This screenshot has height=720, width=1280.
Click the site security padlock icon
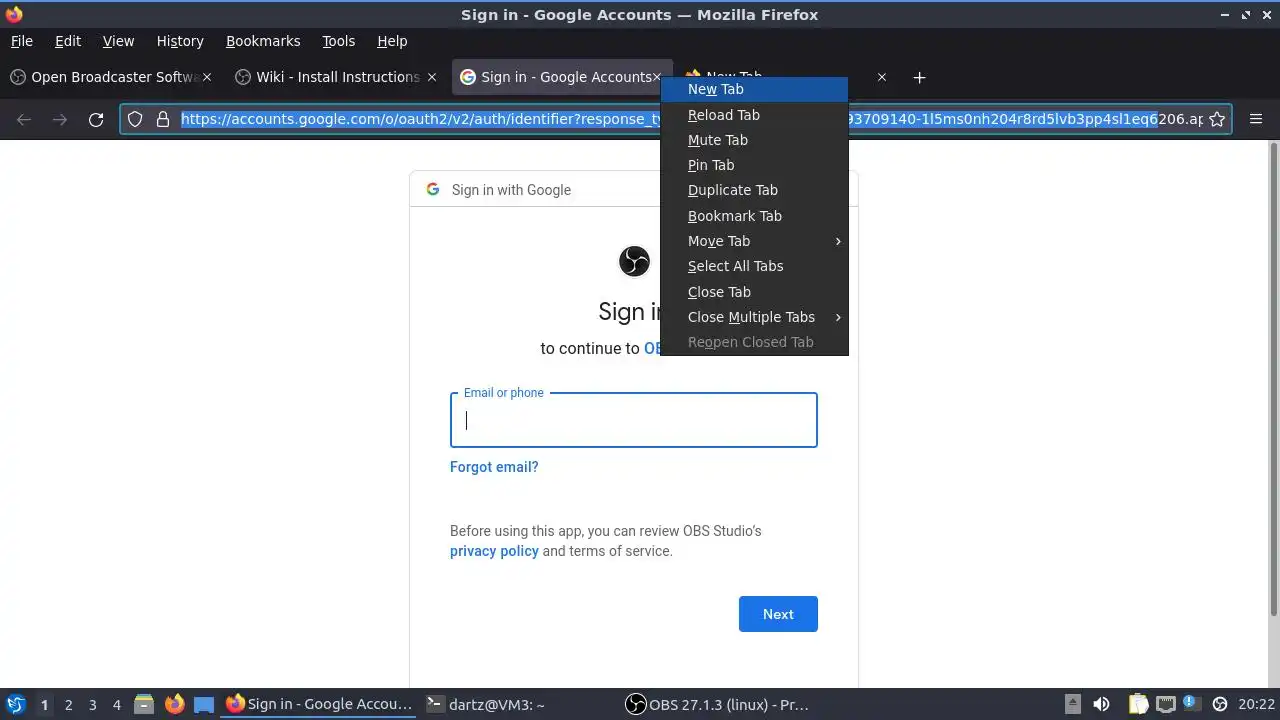coord(162,119)
